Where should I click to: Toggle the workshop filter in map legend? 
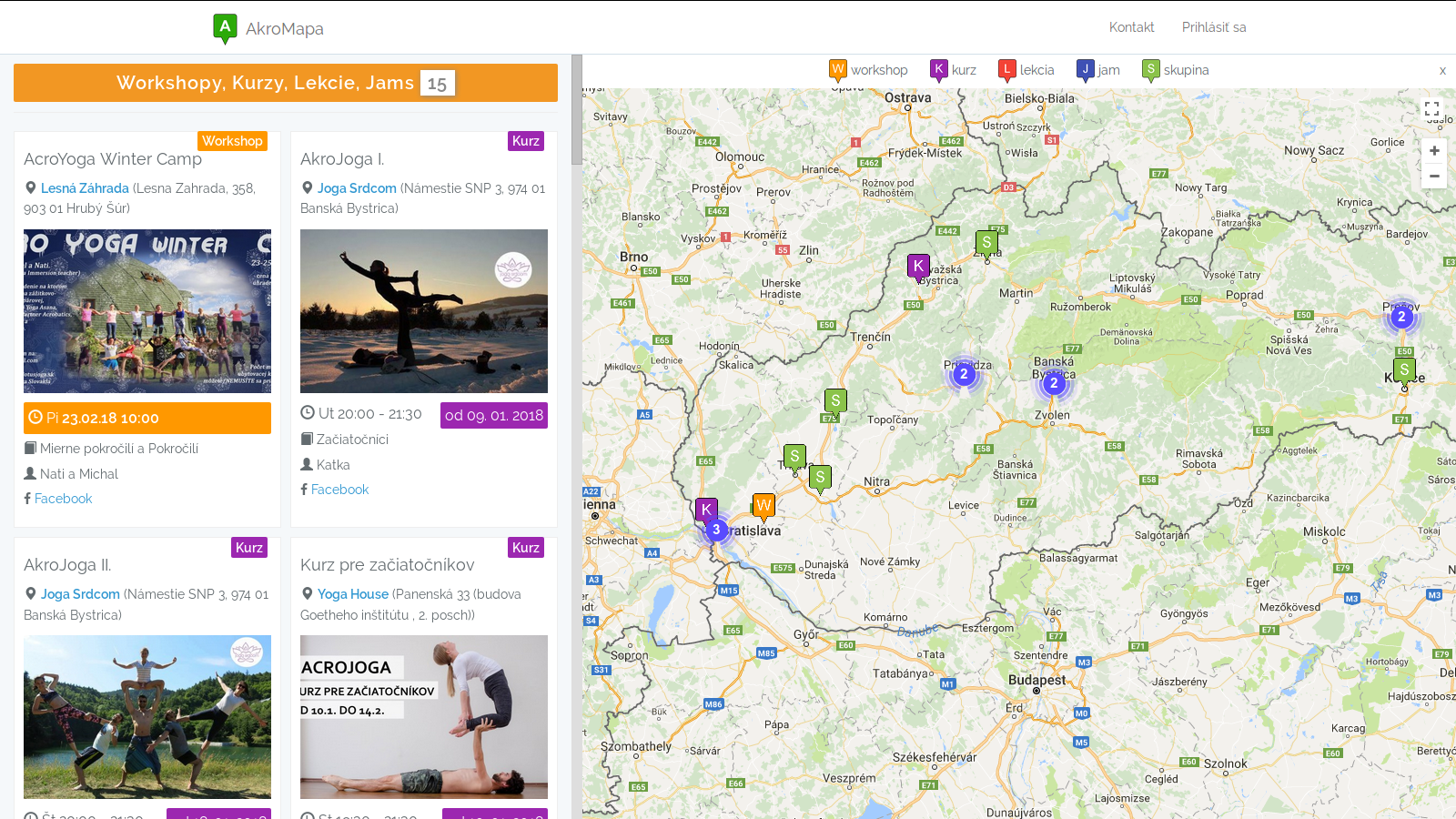coord(868,70)
